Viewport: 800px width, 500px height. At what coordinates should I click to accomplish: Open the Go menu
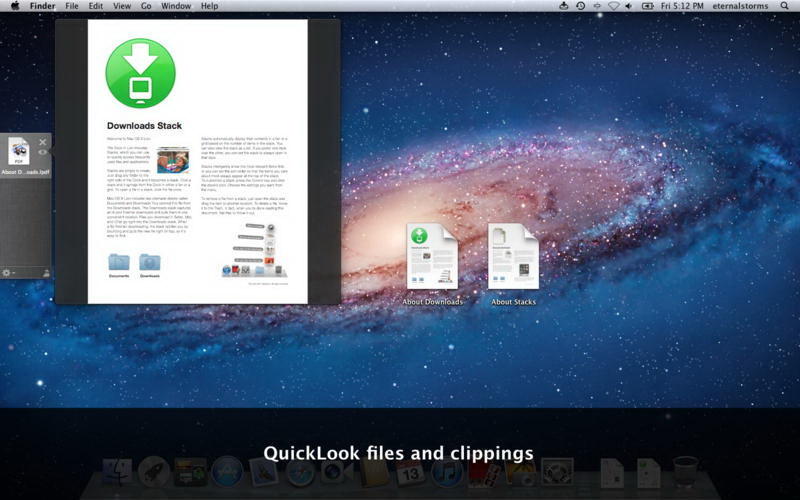[x=146, y=6]
